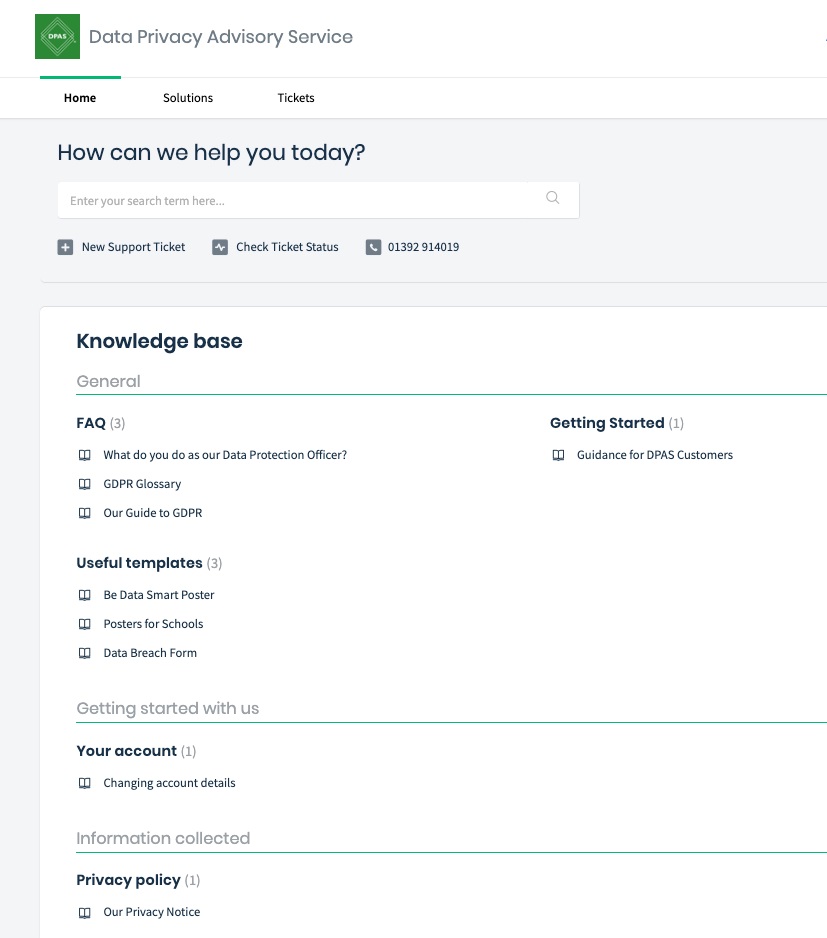Open Guidance for DPAS Customers
Viewport: 827px width, 938px height.
click(x=655, y=455)
